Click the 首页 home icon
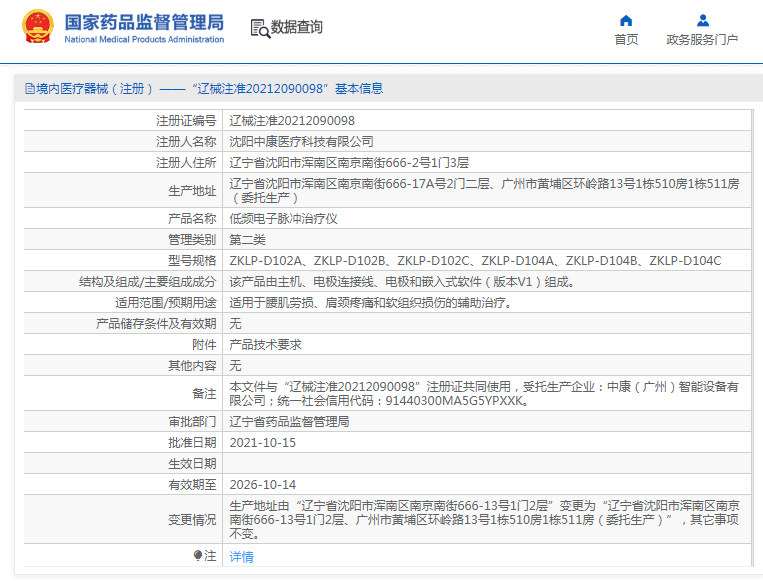 click(x=626, y=20)
